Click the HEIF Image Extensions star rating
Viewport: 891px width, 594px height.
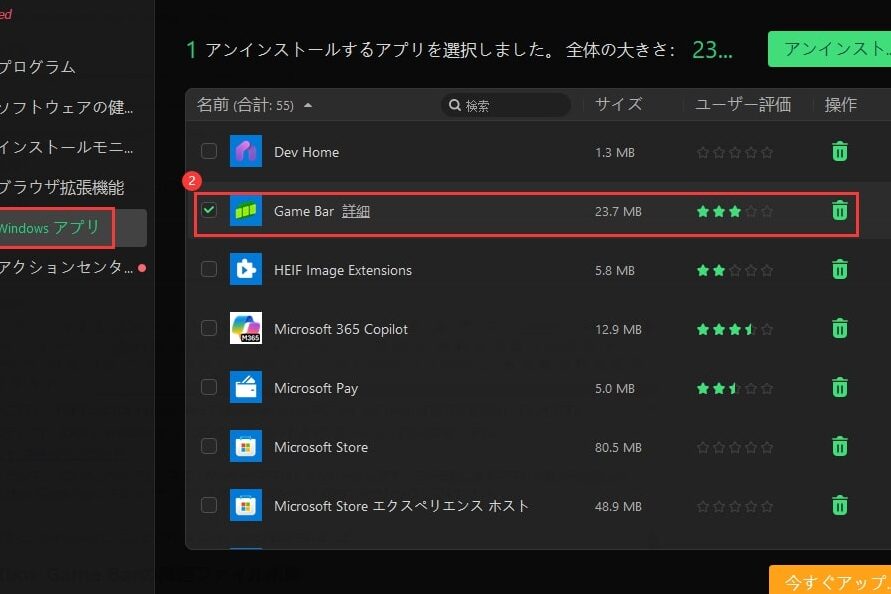click(x=735, y=271)
